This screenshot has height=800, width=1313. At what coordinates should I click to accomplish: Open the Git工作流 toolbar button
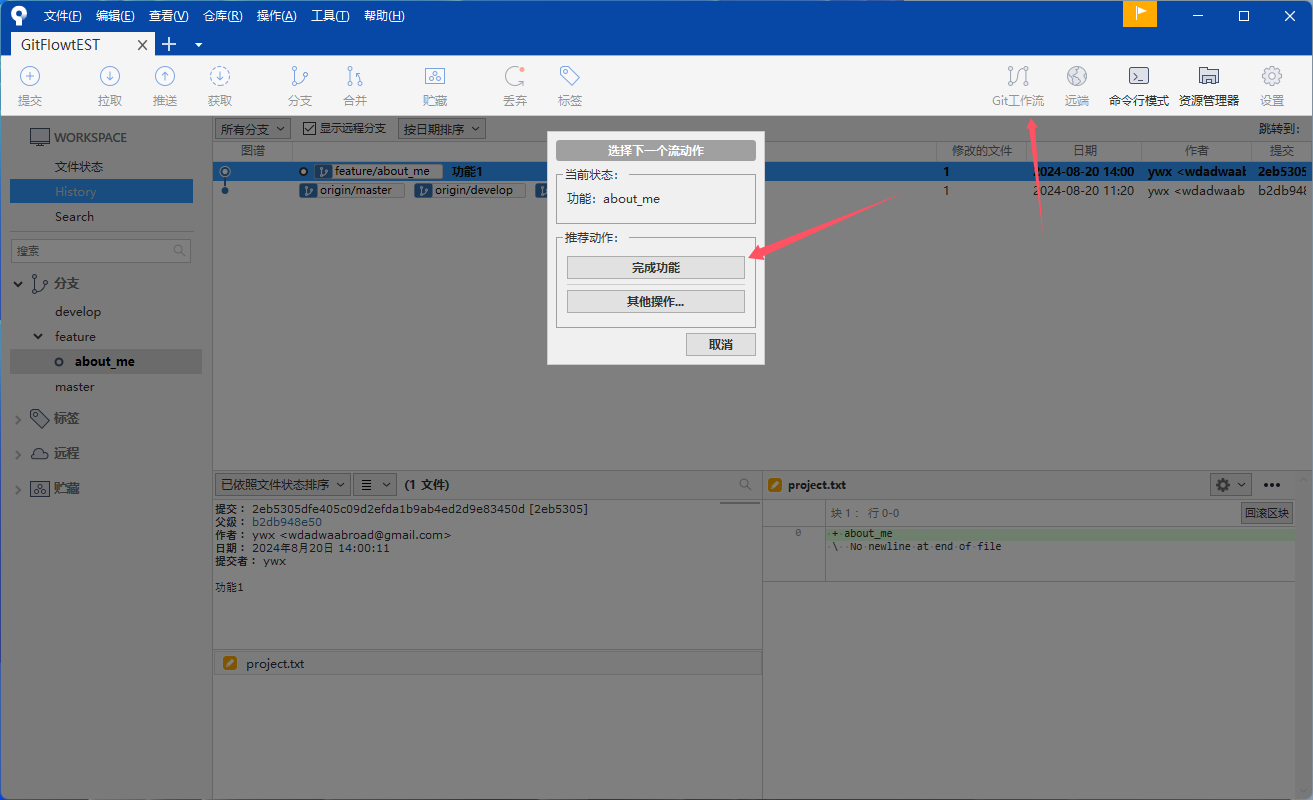[x=1018, y=86]
